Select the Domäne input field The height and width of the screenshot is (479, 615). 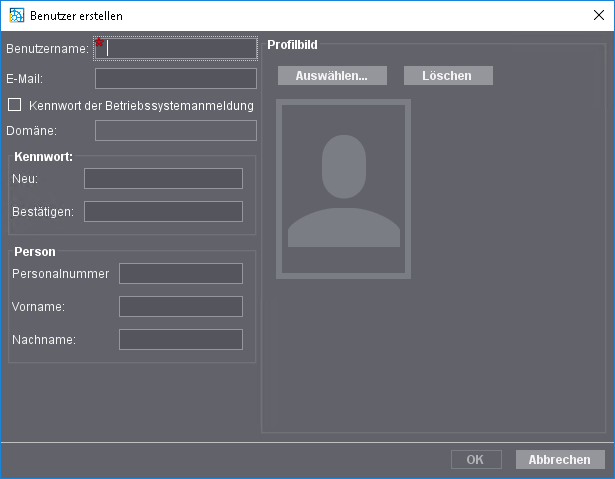click(x=175, y=131)
